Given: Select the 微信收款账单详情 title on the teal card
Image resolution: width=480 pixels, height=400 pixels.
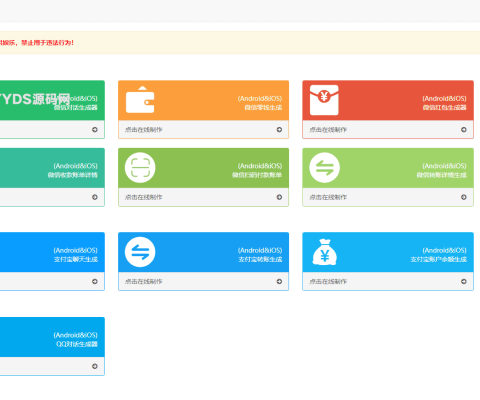Looking at the screenshot, I should click(x=73, y=175).
